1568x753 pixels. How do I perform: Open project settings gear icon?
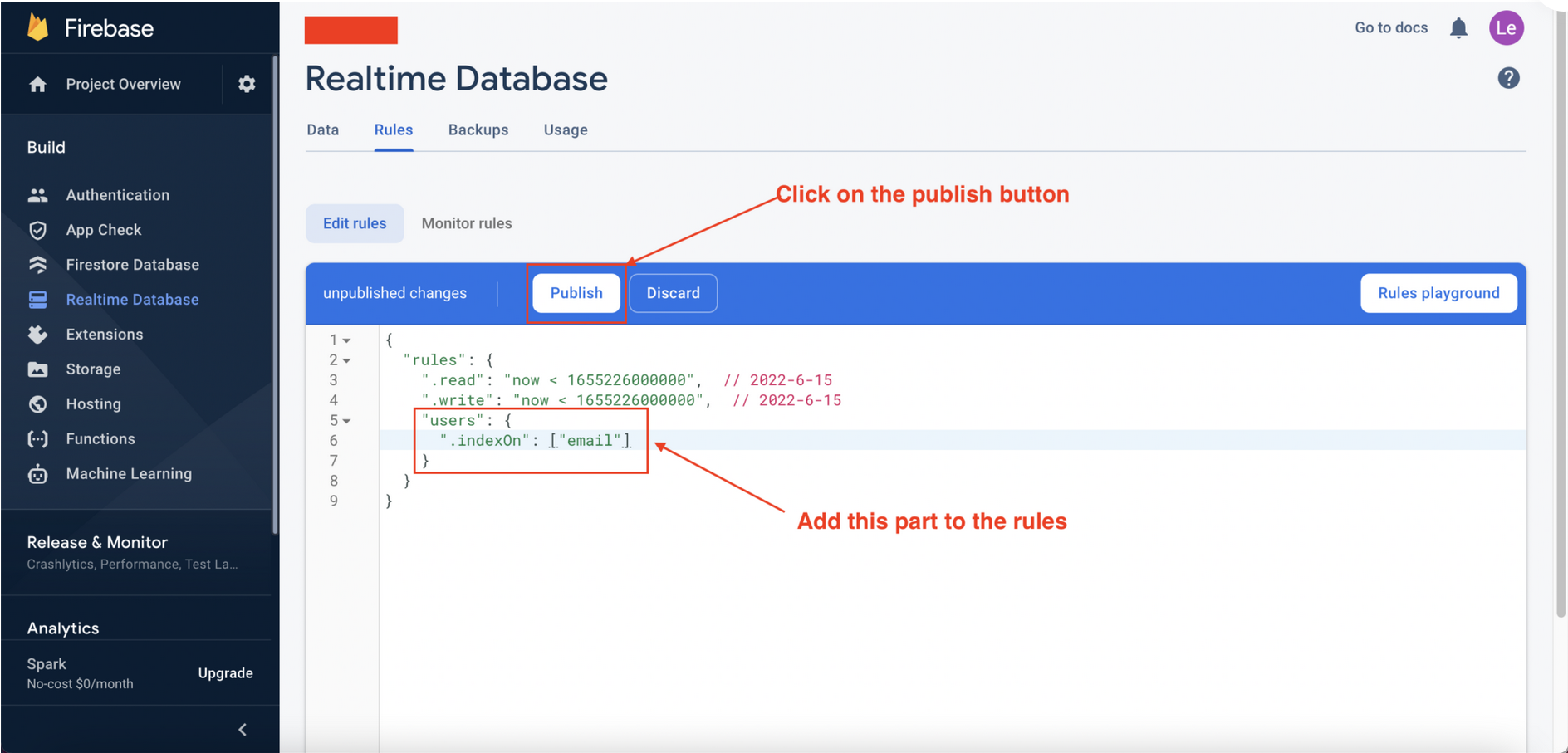247,84
